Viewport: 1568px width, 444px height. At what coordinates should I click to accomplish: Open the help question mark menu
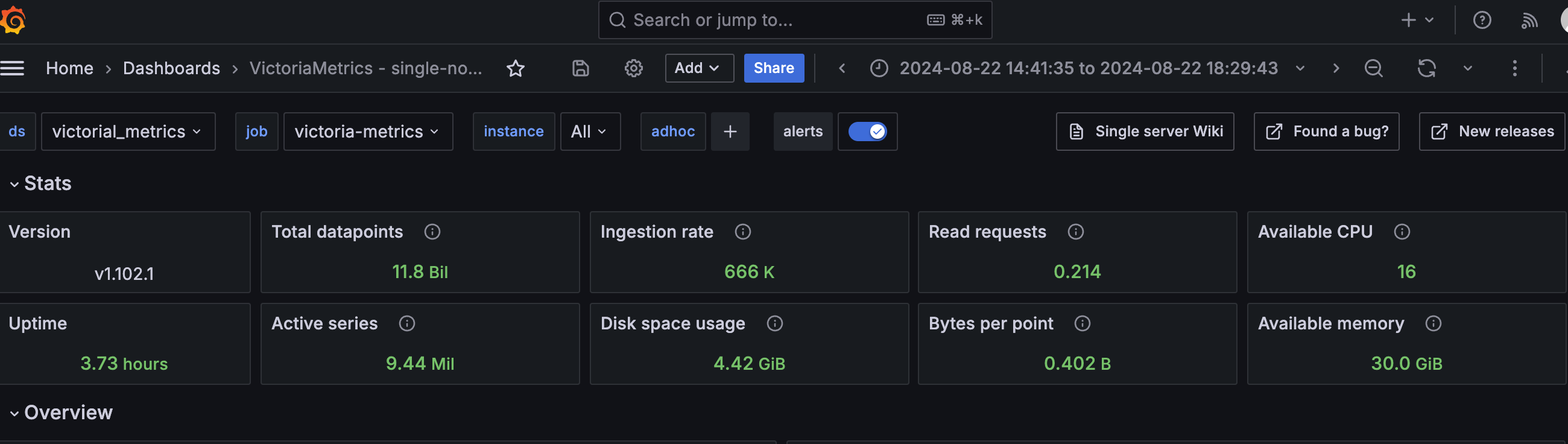click(x=1482, y=20)
